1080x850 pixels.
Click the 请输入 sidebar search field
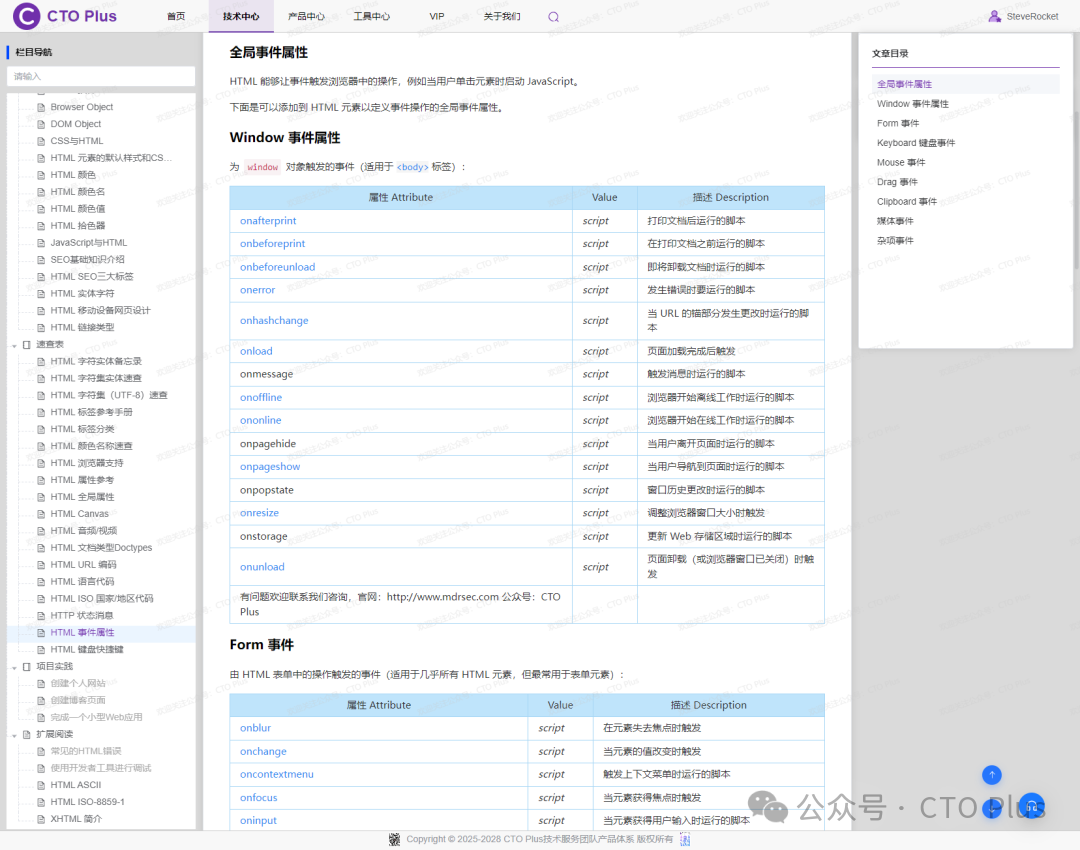click(x=101, y=76)
